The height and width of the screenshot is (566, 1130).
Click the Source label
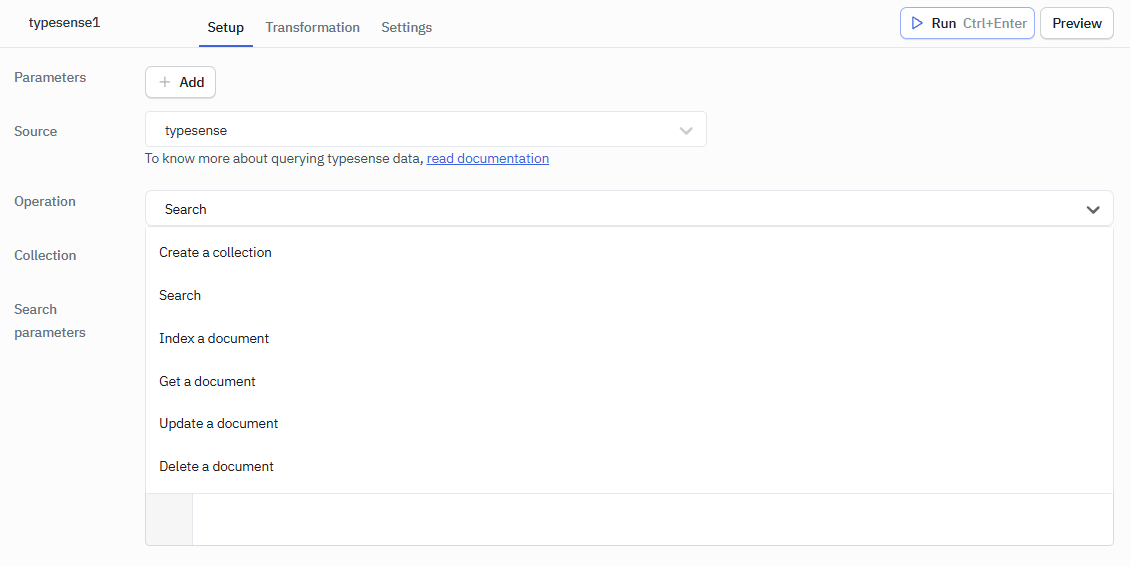click(x=35, y=131)
